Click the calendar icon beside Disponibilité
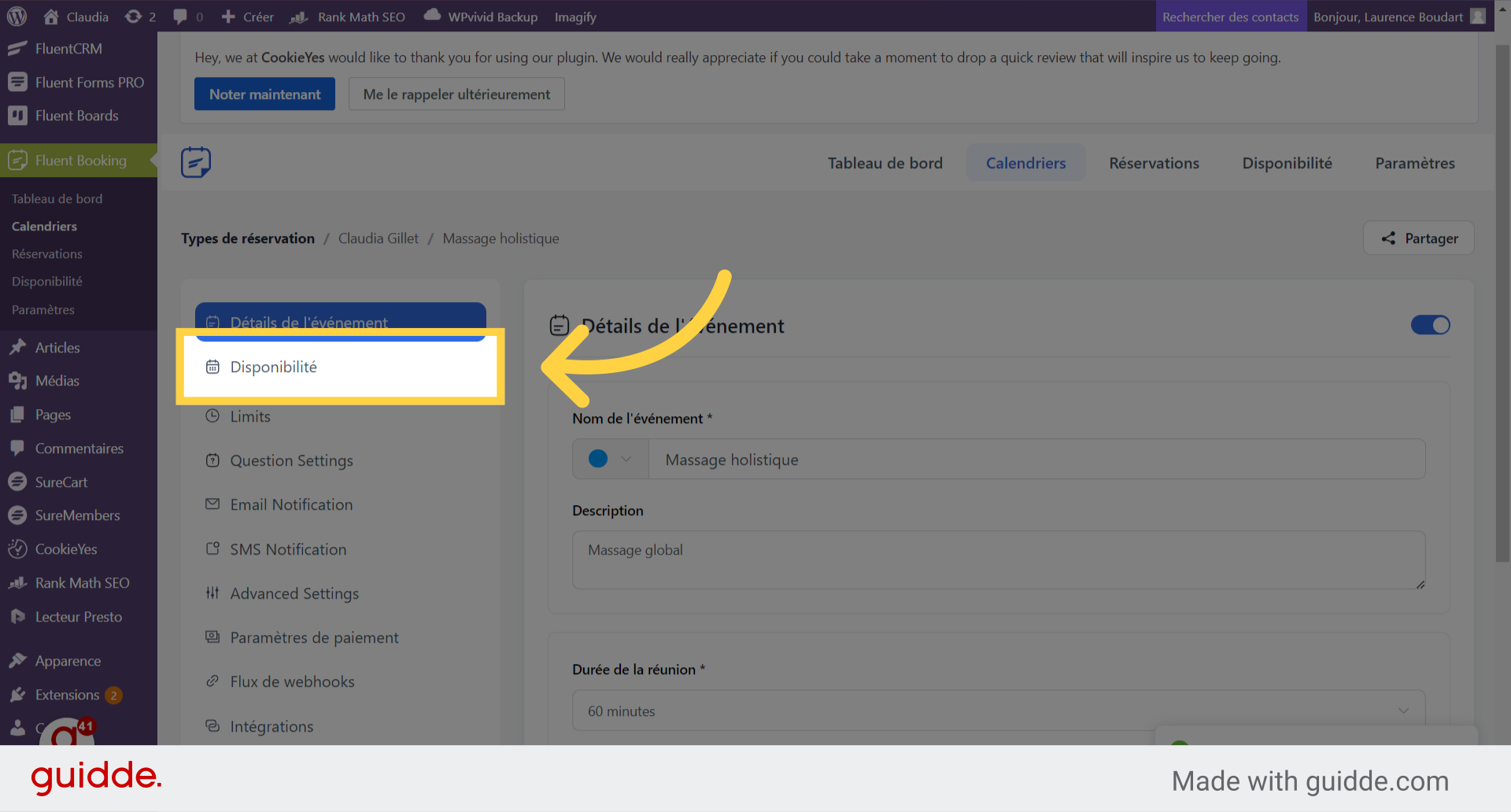Screen dimensions: 1511x812 212,367
